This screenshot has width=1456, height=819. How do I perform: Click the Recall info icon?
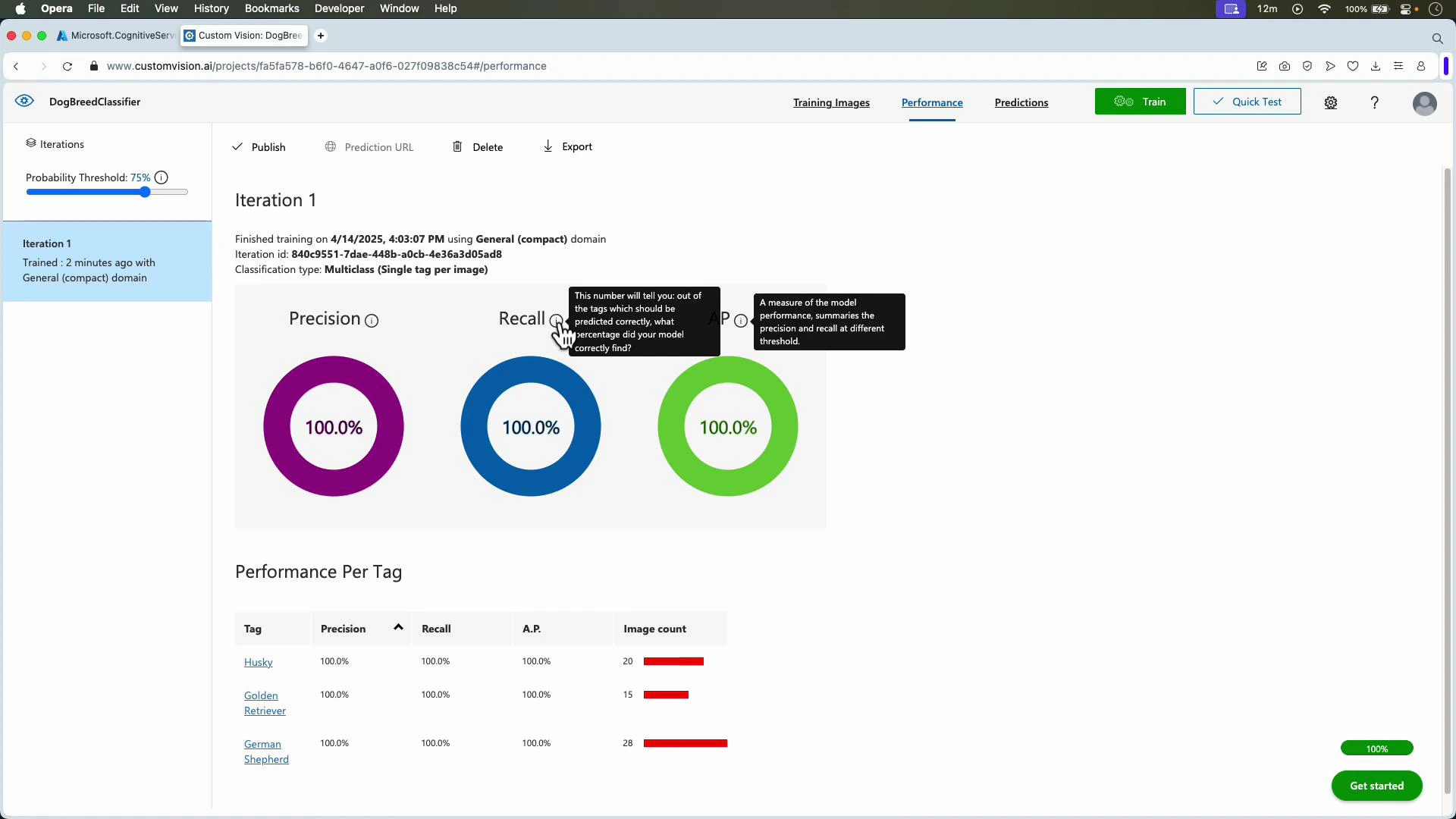tap(557, 320)
